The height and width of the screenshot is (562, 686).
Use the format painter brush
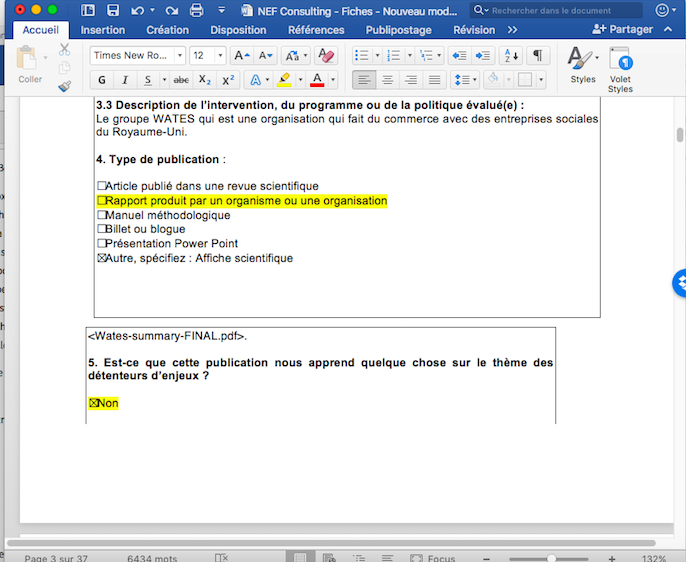pos(64,86)
